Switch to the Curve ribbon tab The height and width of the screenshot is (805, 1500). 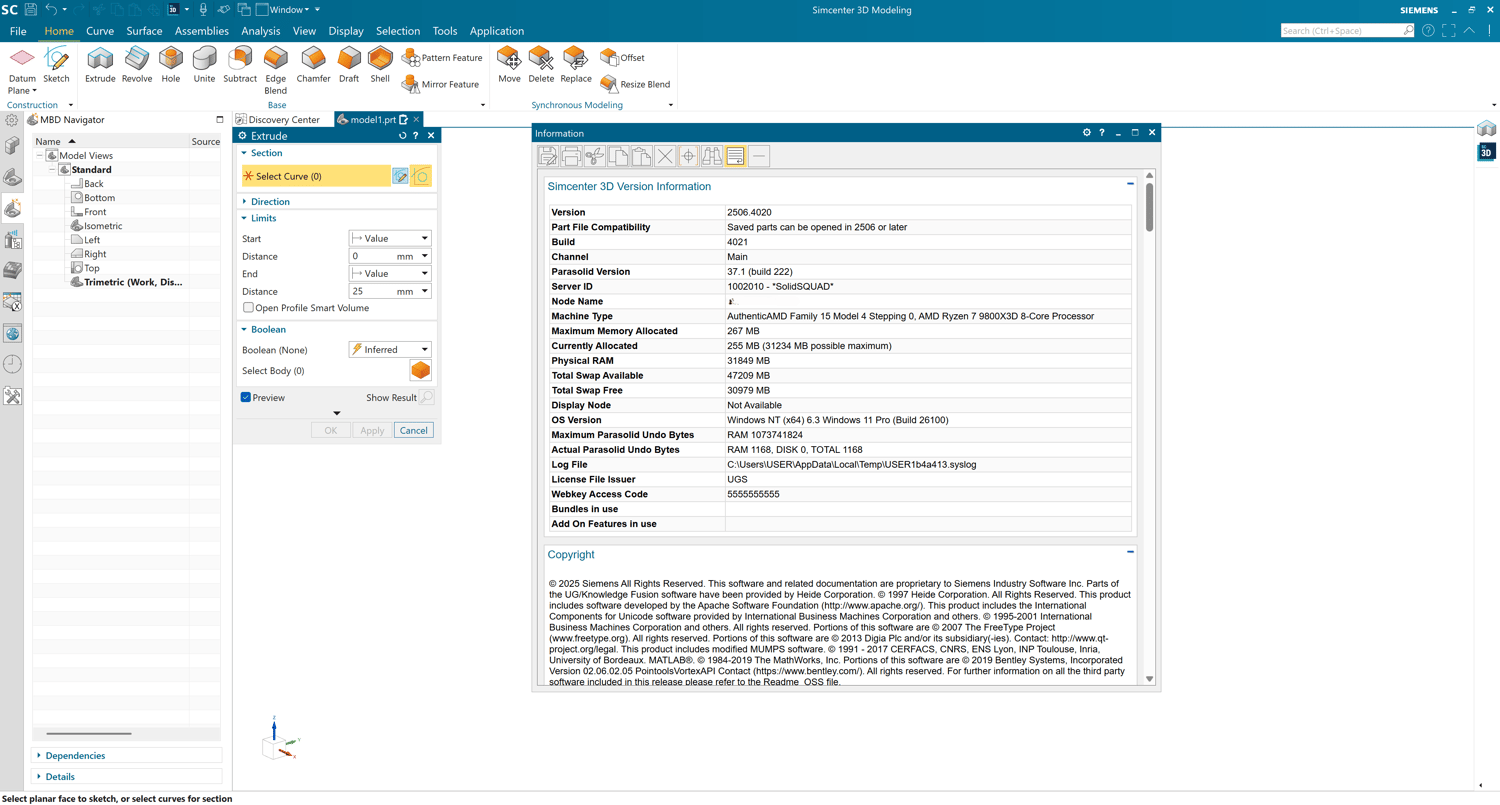pos(100,31)
